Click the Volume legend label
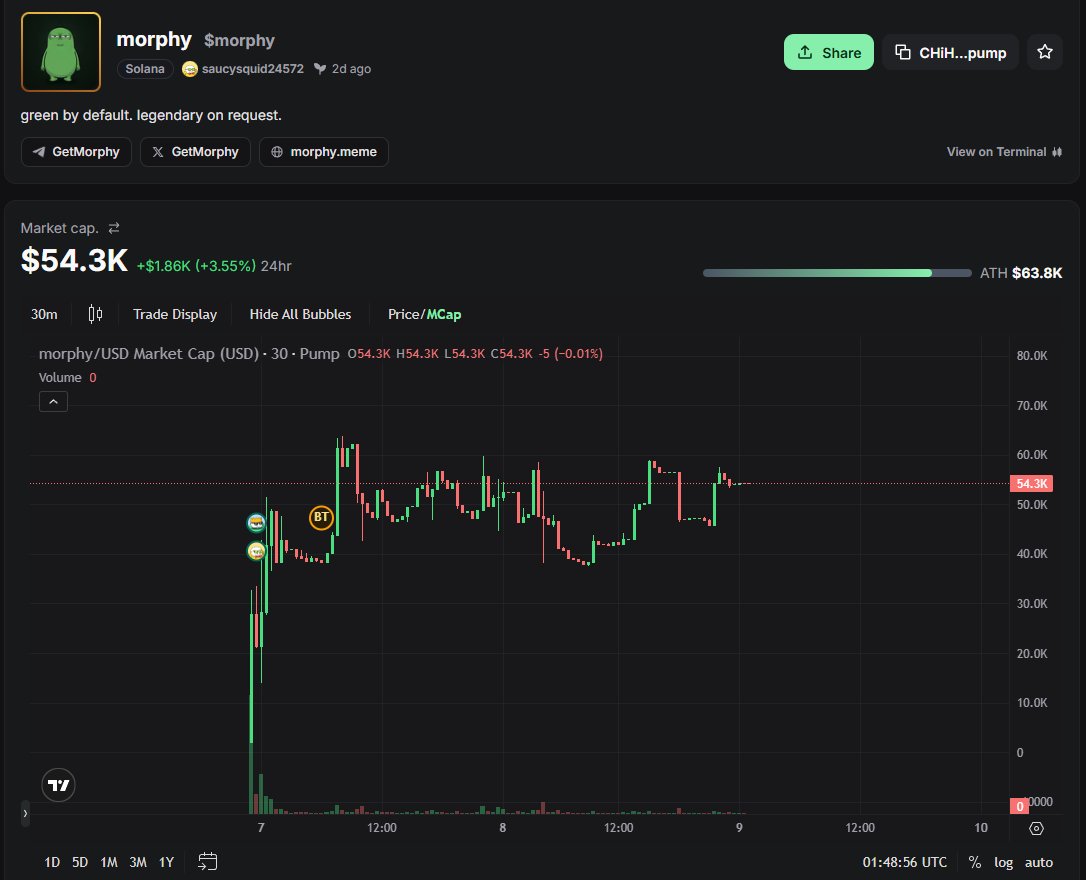The height and width of the screenshot is (880, 1086). click(60, 377)
